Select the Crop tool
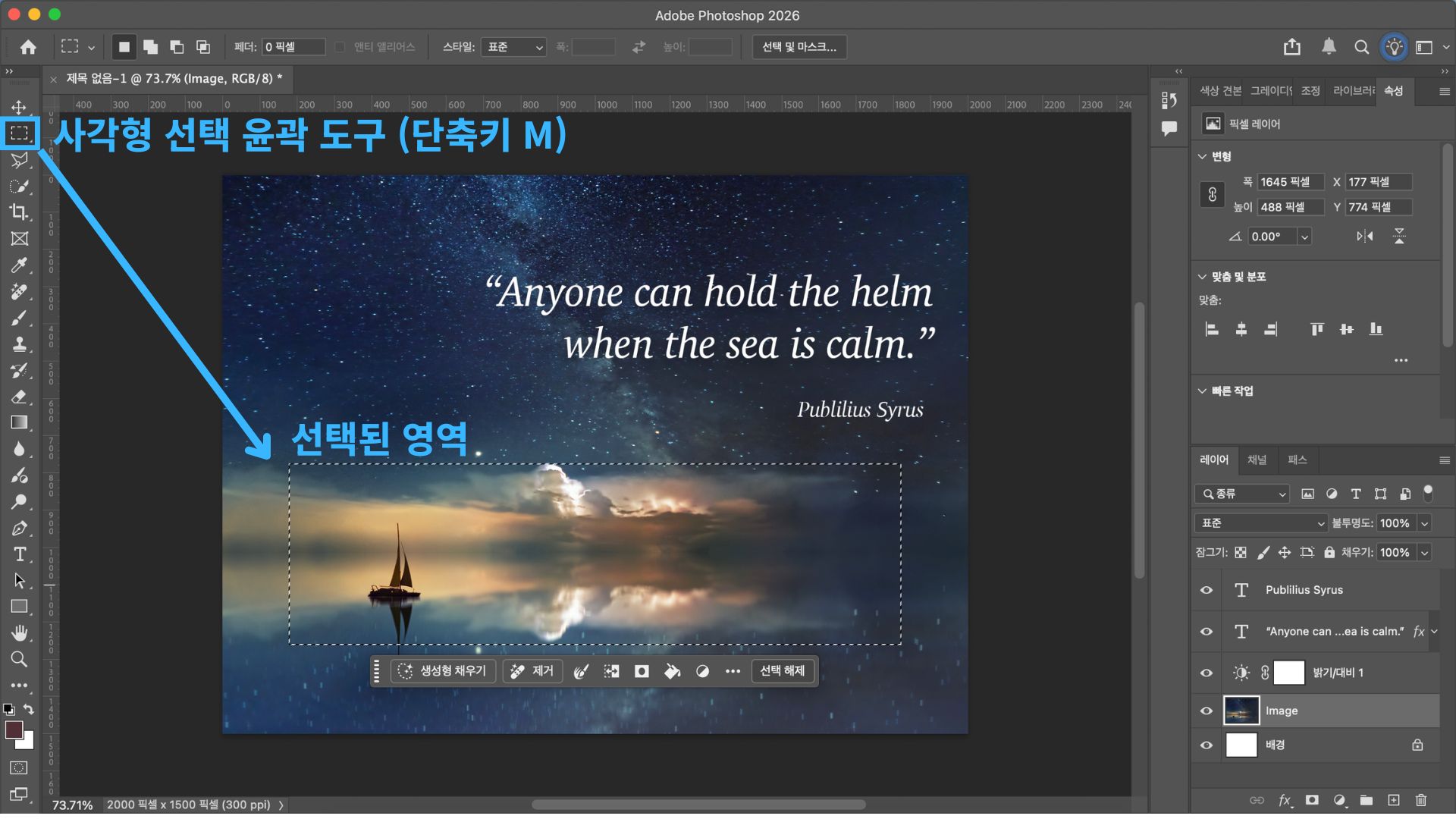The image size is (1456, 819). (20, 212)
